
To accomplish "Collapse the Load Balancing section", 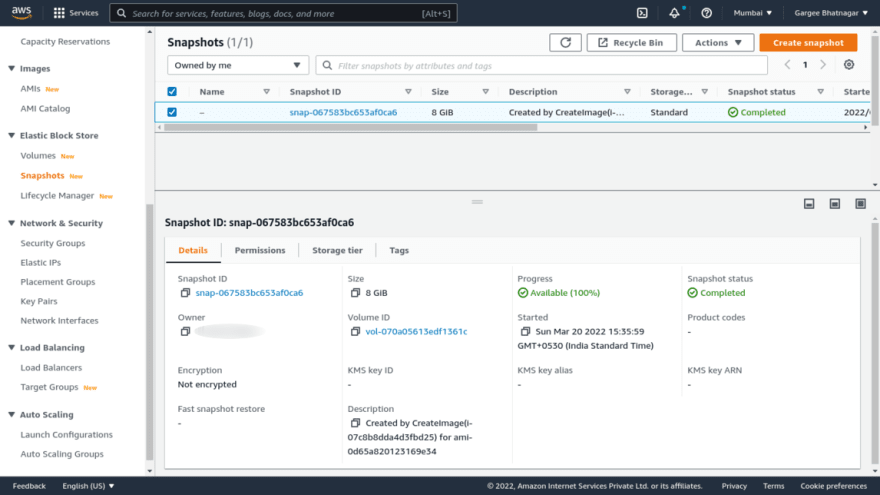I will pyautogui.click(x=11, y=347).
